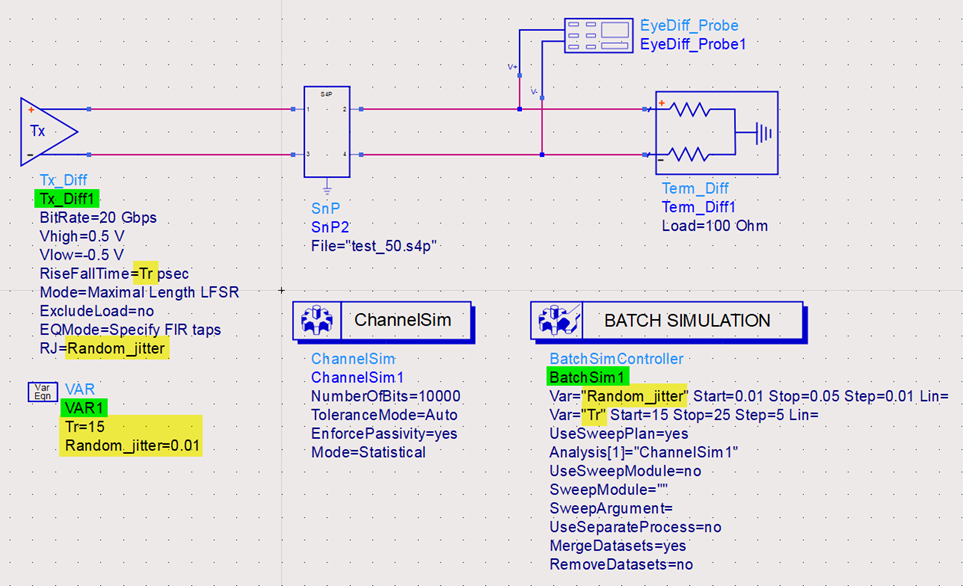Click the VAR equation icon
The height and width of the screenshot is (586, 963).
click(x=42, y=390)
